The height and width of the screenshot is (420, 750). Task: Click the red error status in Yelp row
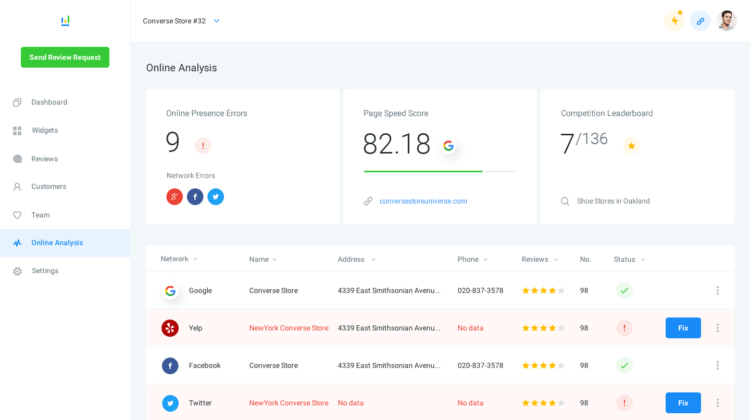[x=624, y=328]
